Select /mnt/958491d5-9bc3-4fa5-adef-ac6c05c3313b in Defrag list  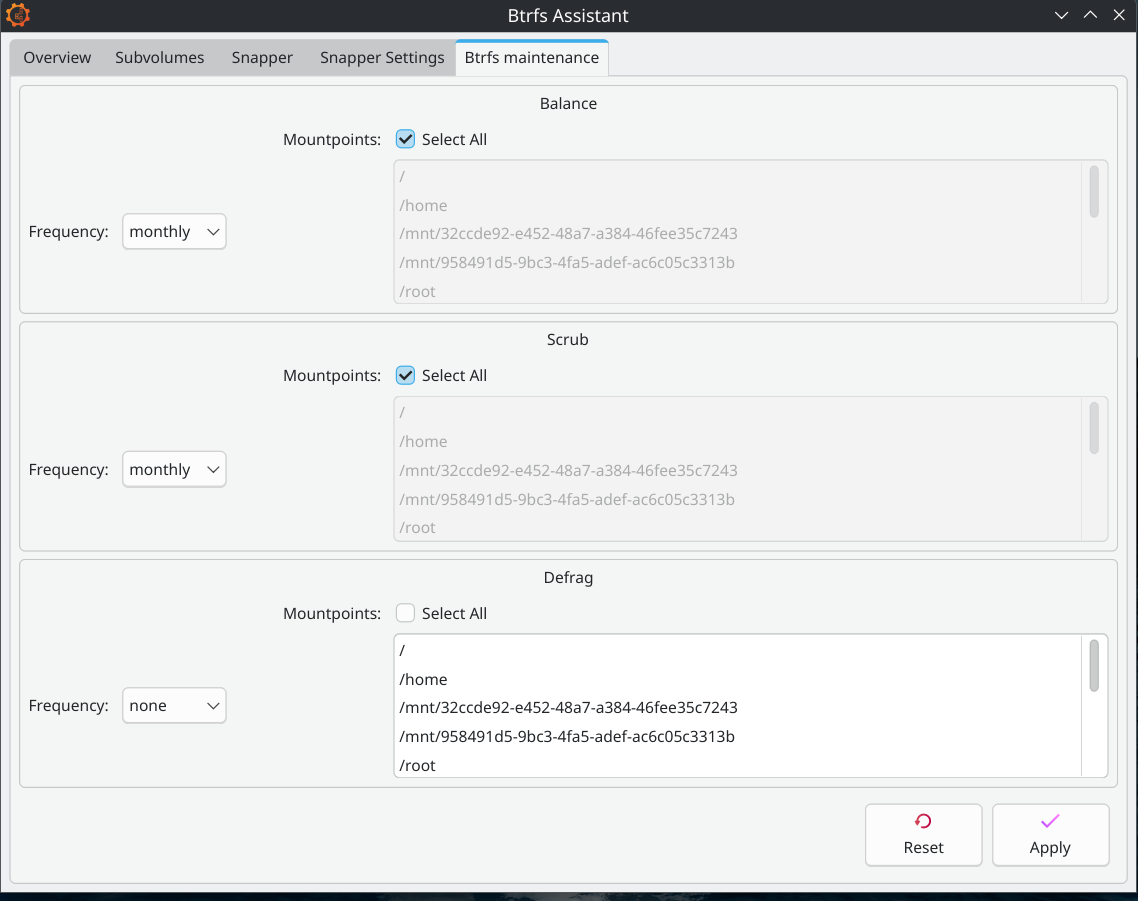pos(738,737)
